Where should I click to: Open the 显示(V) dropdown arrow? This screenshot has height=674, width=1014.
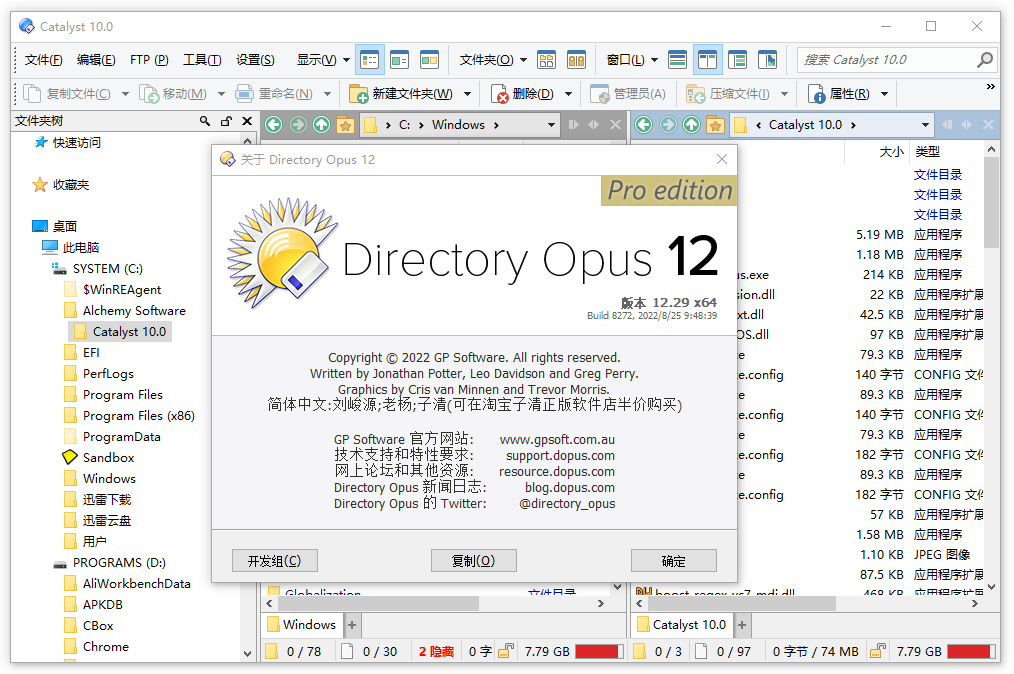346,60
